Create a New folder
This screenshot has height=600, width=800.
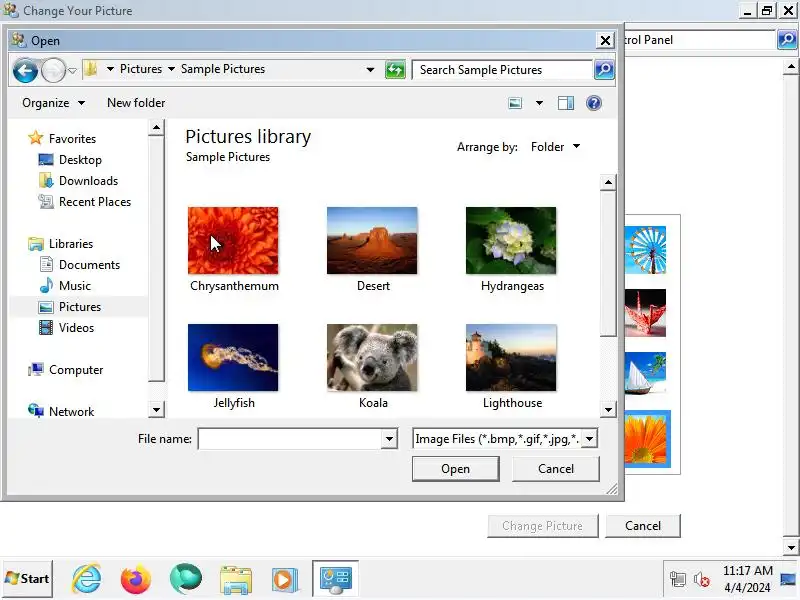tap(136, 103)
